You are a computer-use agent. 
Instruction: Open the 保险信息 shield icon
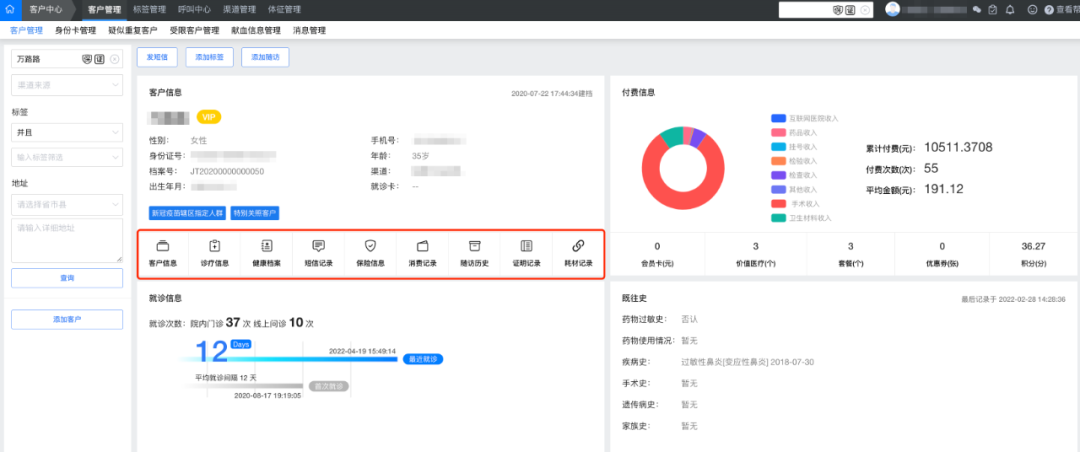coord(371,246)
